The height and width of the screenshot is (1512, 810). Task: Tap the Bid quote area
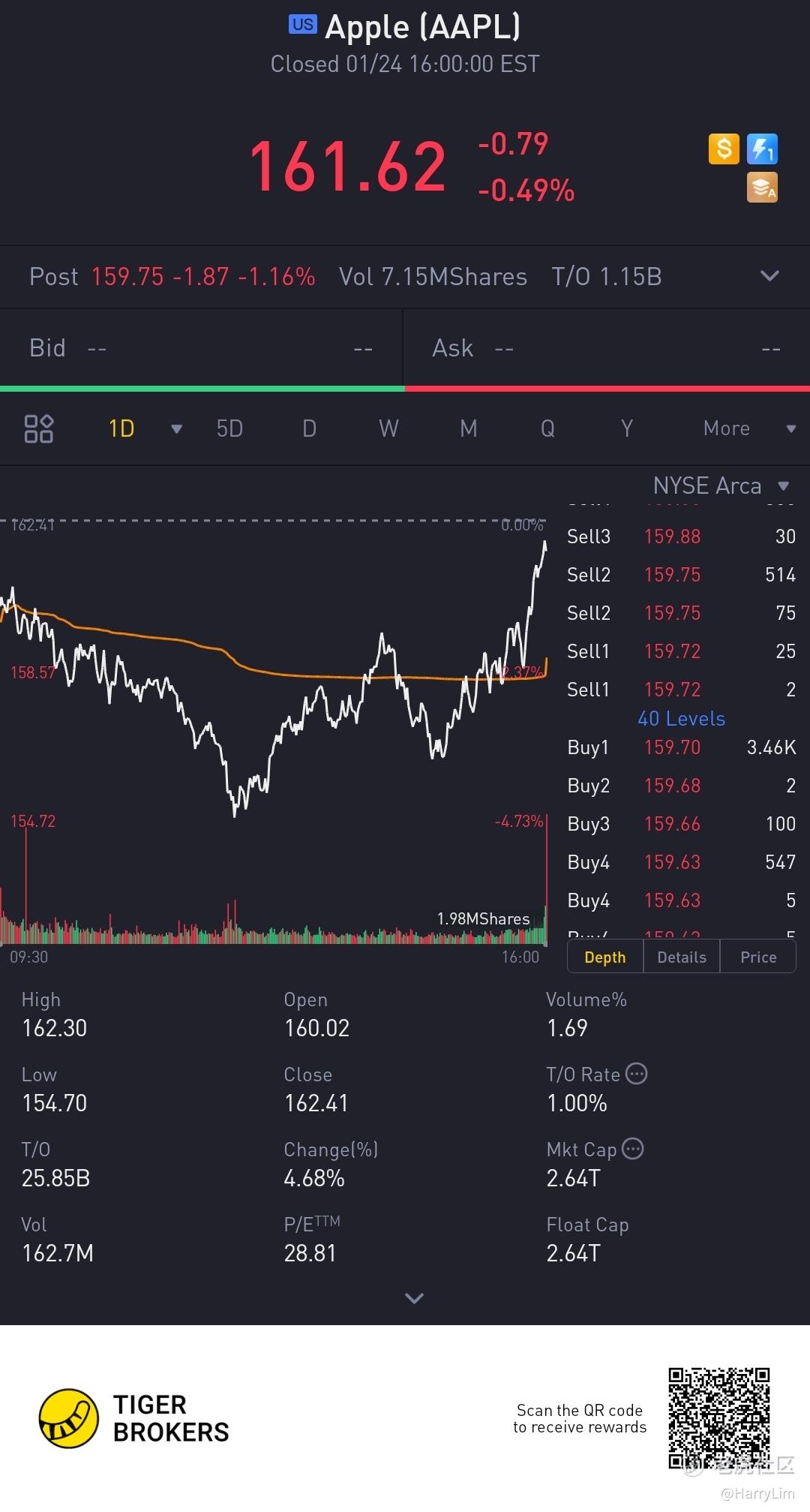click(x=201, y=348)
